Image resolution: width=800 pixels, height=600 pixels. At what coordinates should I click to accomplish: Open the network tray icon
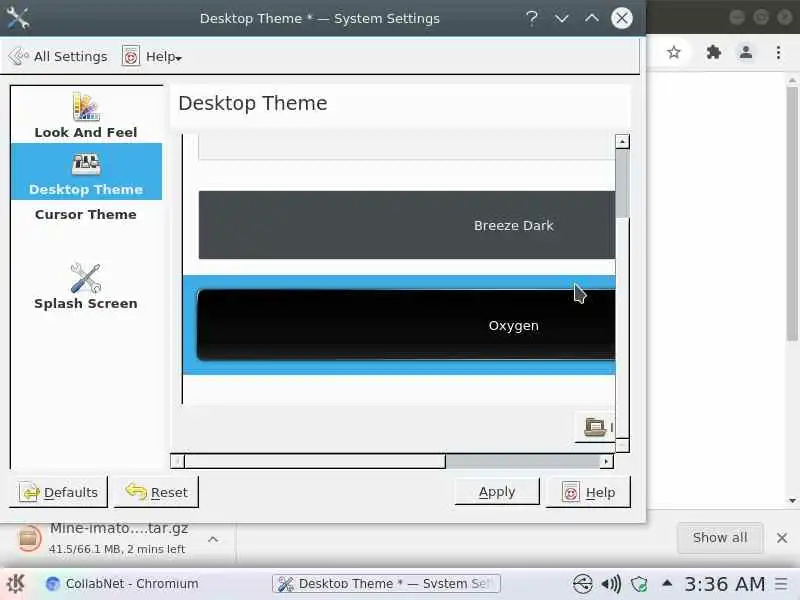(582, 583)
